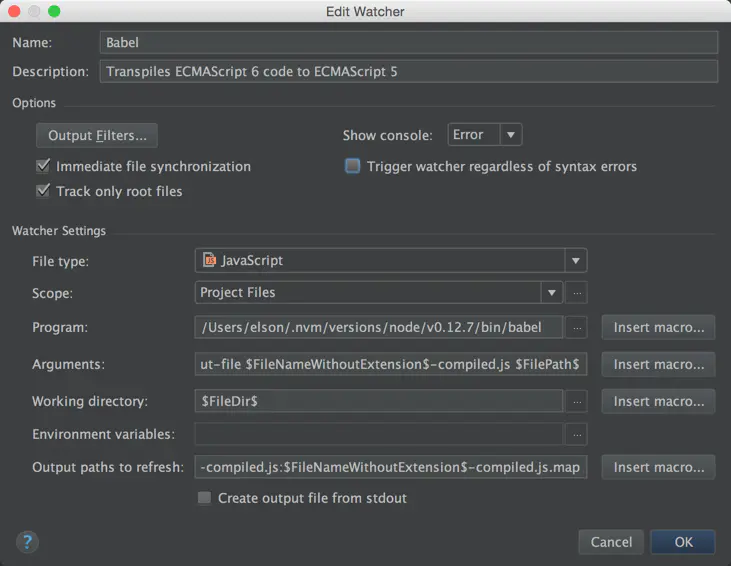Open the Show console dropdown
The image size is (731, 566).
(510, 135)
